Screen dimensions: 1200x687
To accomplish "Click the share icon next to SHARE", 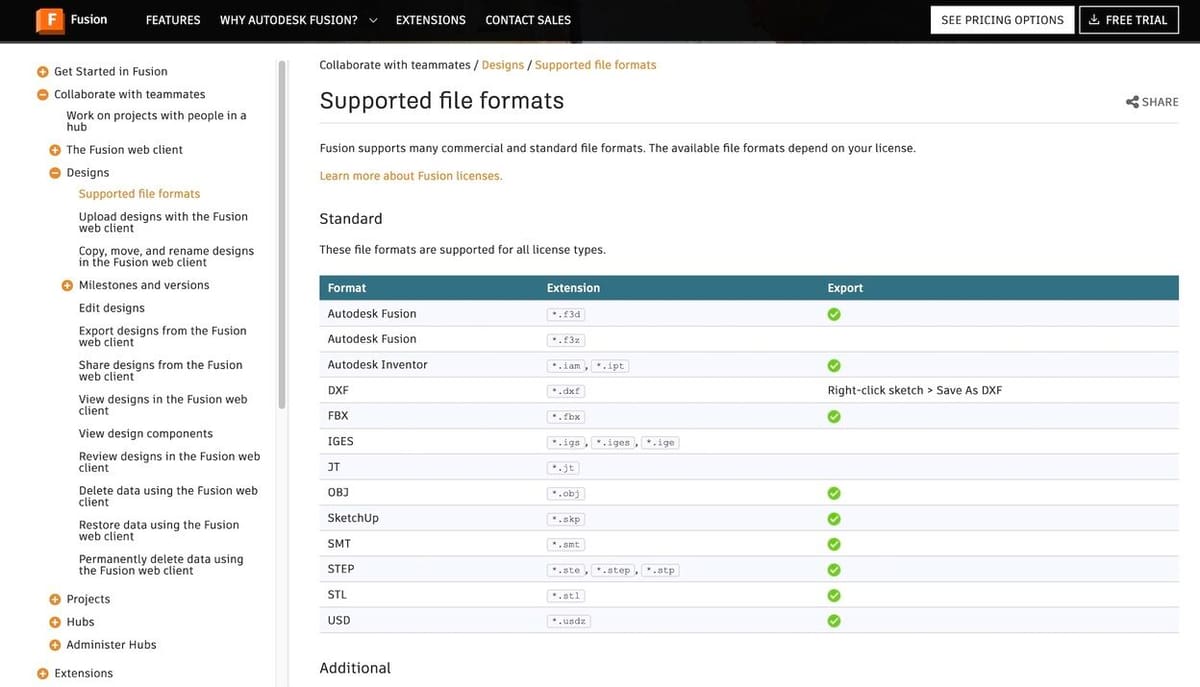I will click(1132, 102).
